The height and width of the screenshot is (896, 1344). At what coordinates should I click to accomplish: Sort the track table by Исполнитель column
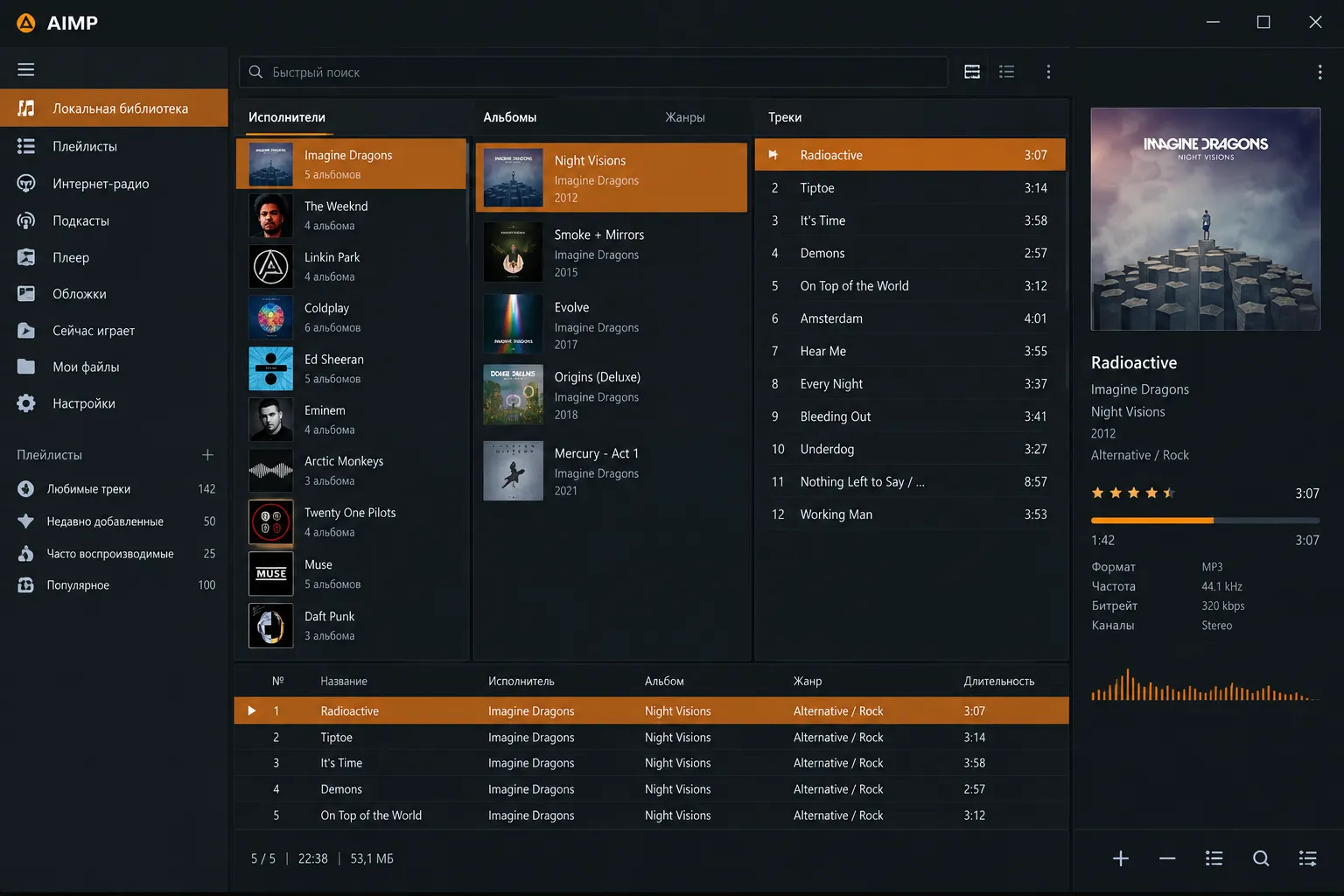point(521,681)
